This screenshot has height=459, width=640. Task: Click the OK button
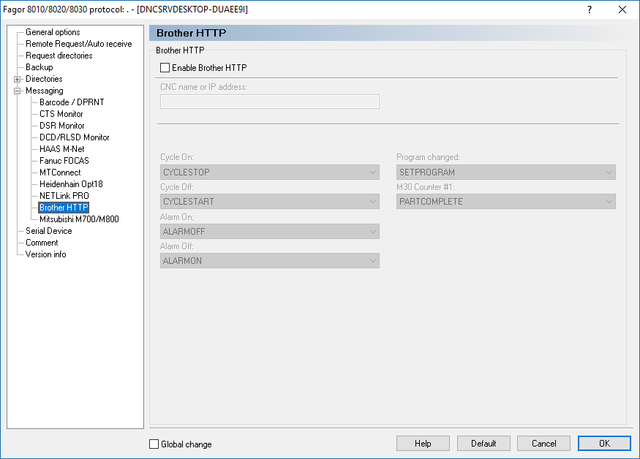[x=604, y=443]
